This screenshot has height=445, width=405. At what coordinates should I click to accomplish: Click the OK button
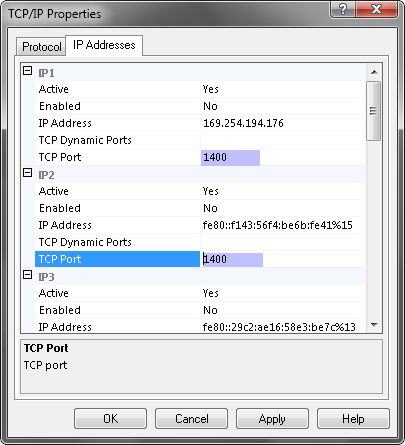(x=110, y=419)
